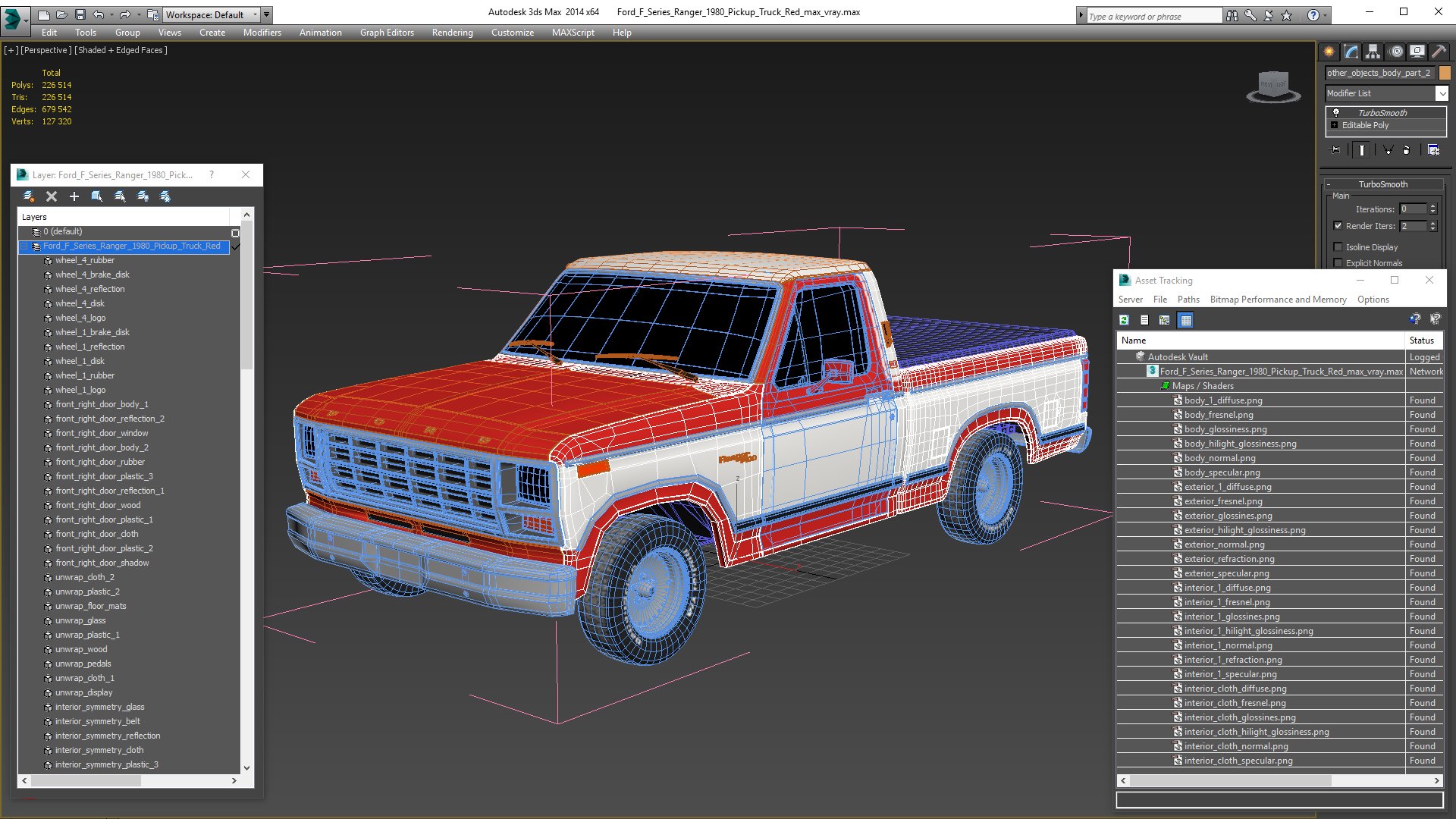Open Configure Modifier Sets icon

pyautogui.click(x=1433, y=150)
